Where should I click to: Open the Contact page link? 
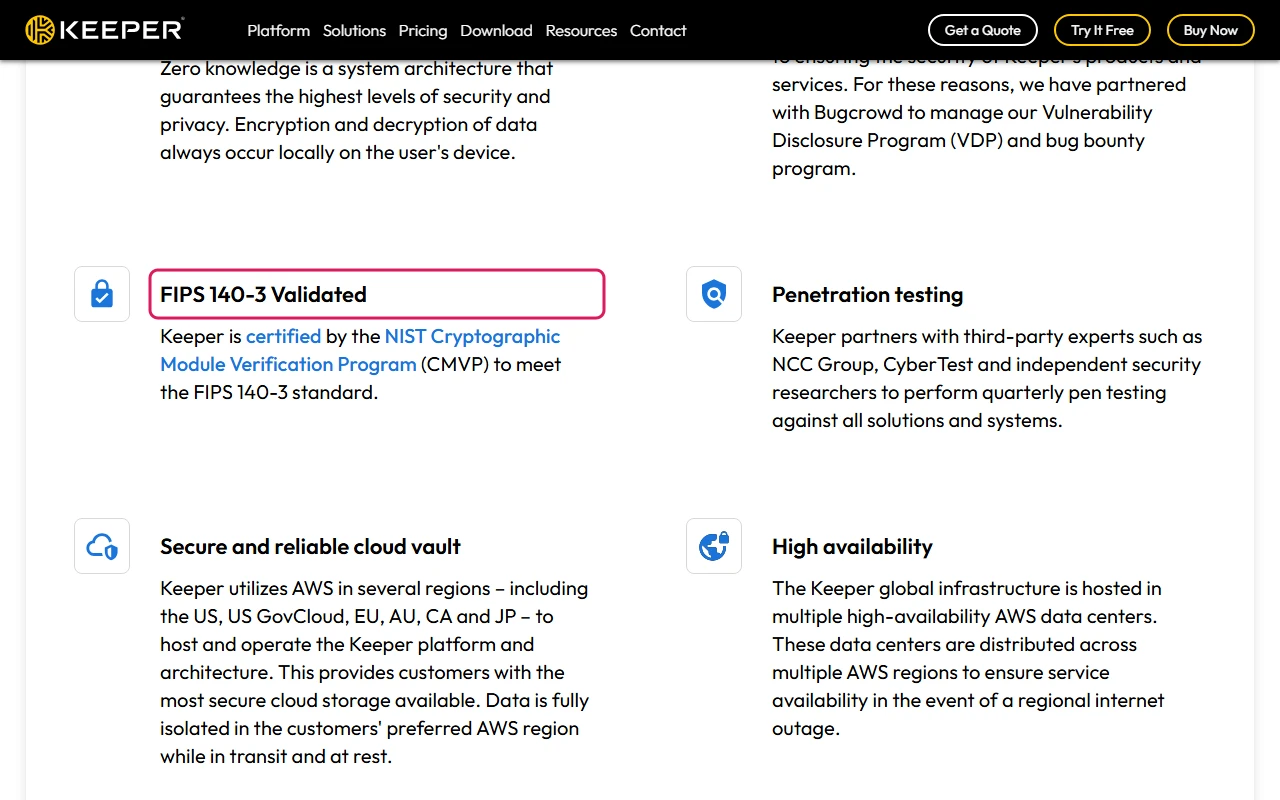point(658,30)
